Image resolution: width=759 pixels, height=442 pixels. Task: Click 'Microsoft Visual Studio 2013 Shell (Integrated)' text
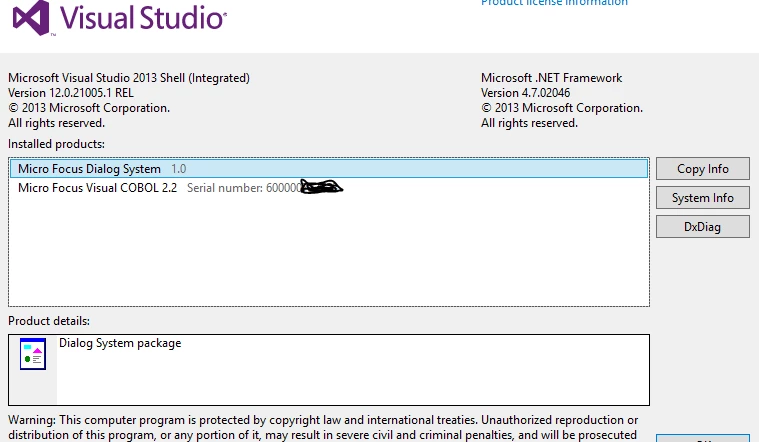coord(129,78)
